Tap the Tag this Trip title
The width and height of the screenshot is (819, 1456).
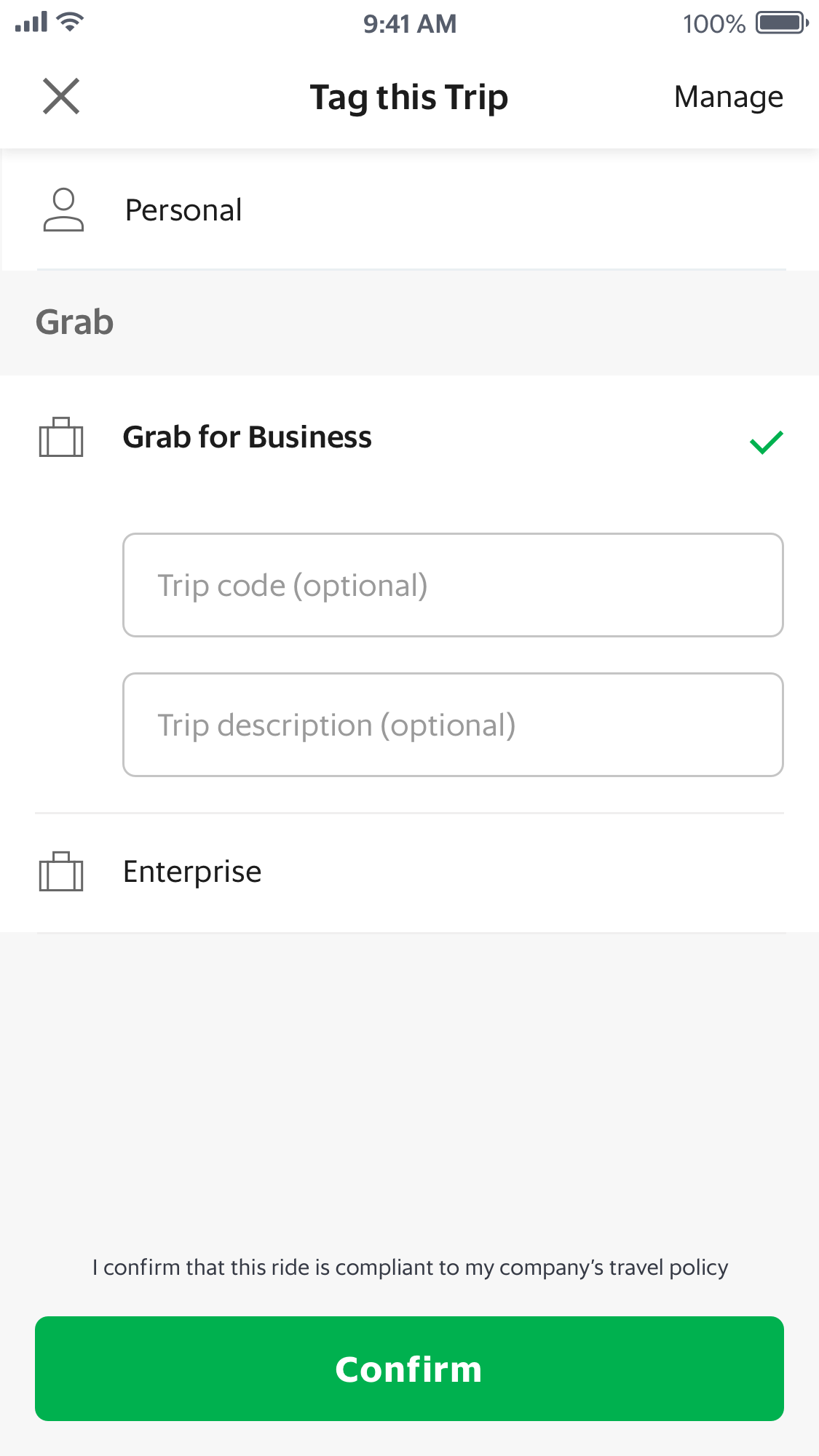pyautogui.click(x=408, y=97)
